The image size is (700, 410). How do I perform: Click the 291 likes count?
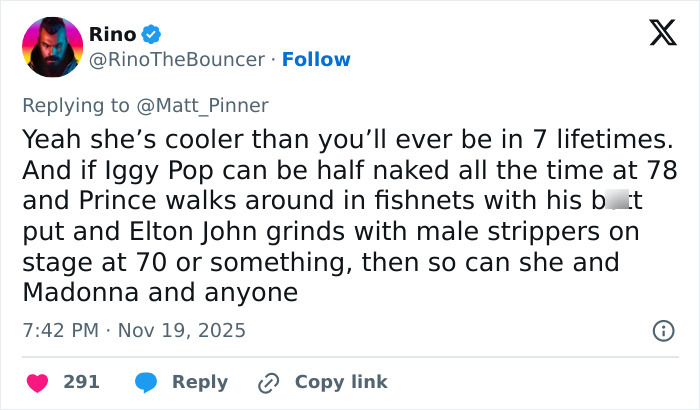click(81, 382)
